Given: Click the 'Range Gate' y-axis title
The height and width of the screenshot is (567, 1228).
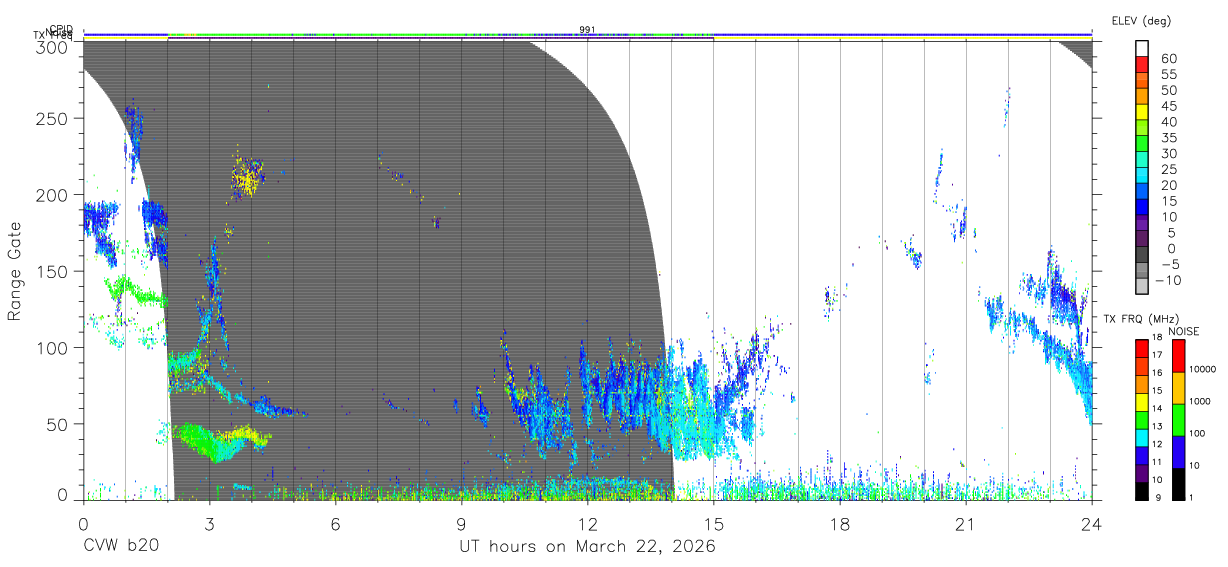Looking at the screenshot, I should (x=15, y=269).
